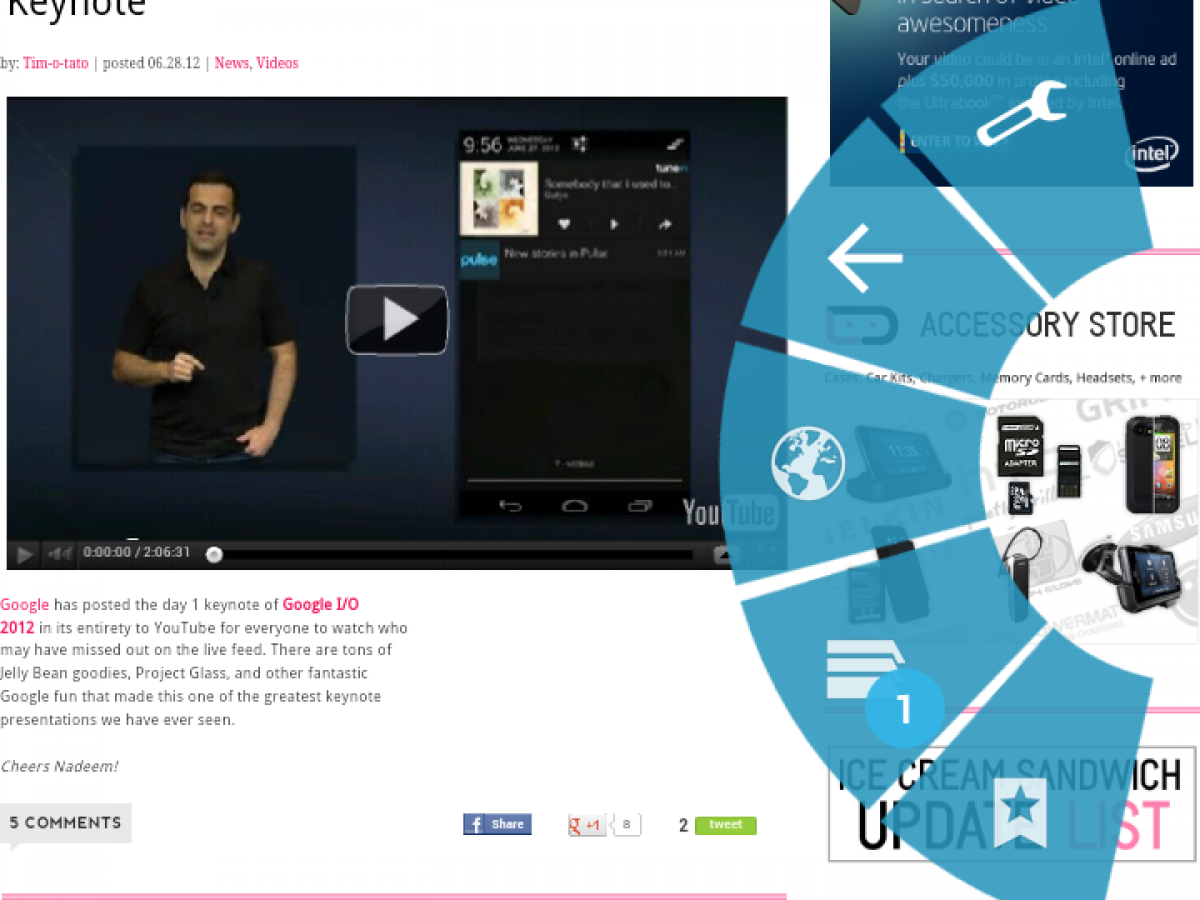
Task: Click the accessory products image
Action: pyautogui.click(x=1012, y=522)
